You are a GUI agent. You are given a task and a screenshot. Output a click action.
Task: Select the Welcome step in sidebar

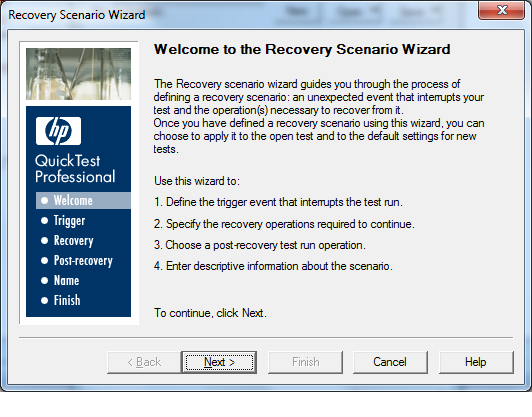tap(83, 201)
